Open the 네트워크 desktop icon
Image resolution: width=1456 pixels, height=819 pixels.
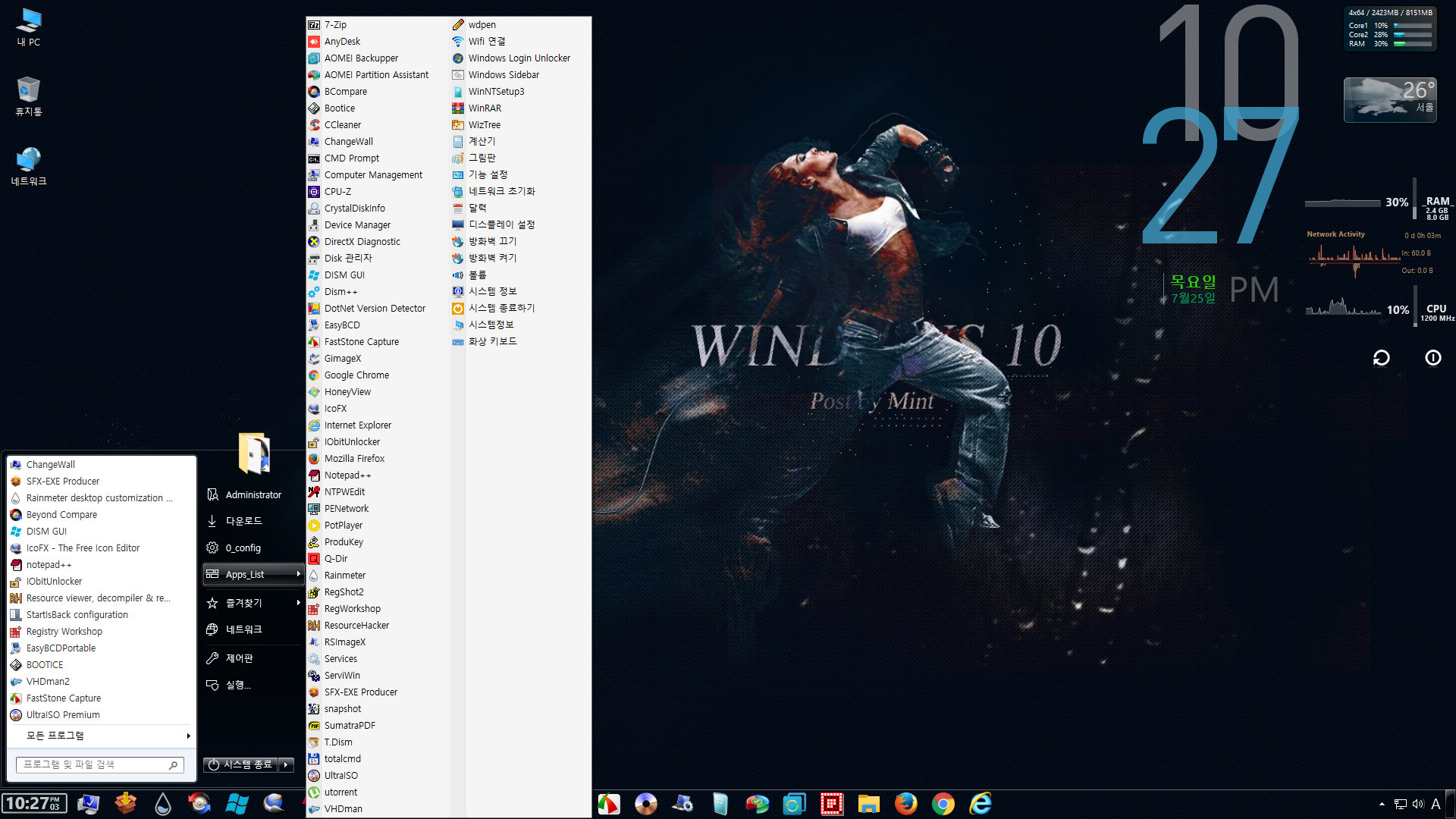point(29,166)
